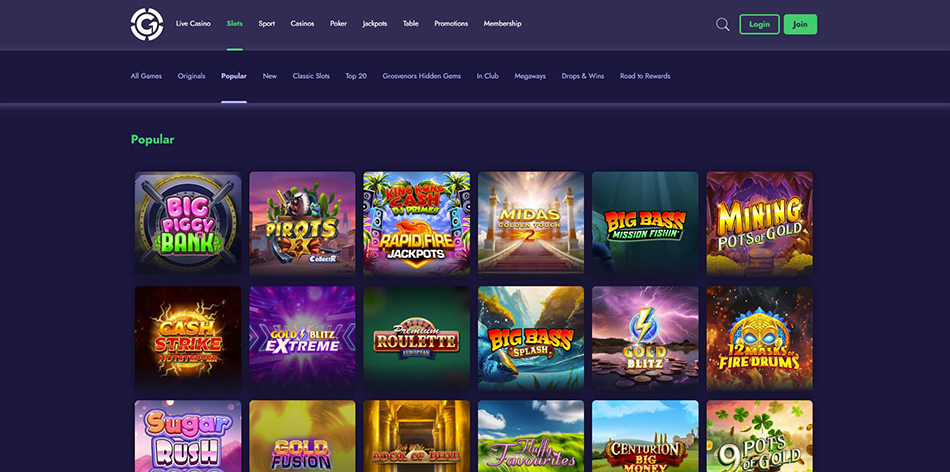Open the Jackpots menu item

pos(374,24)
